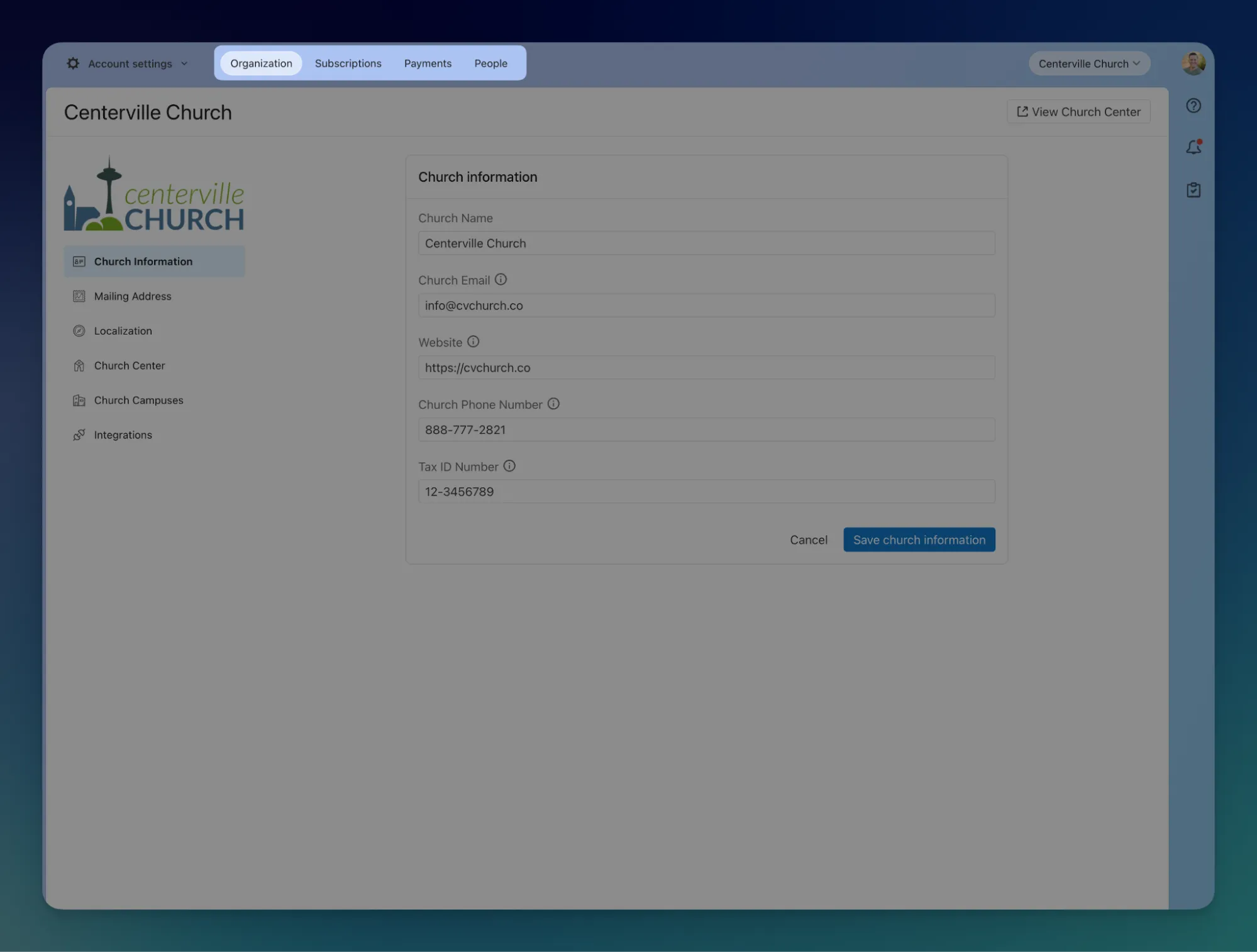Click the Cancel button
Screen dimensions: 1257x952
click(x=808, y=540)
